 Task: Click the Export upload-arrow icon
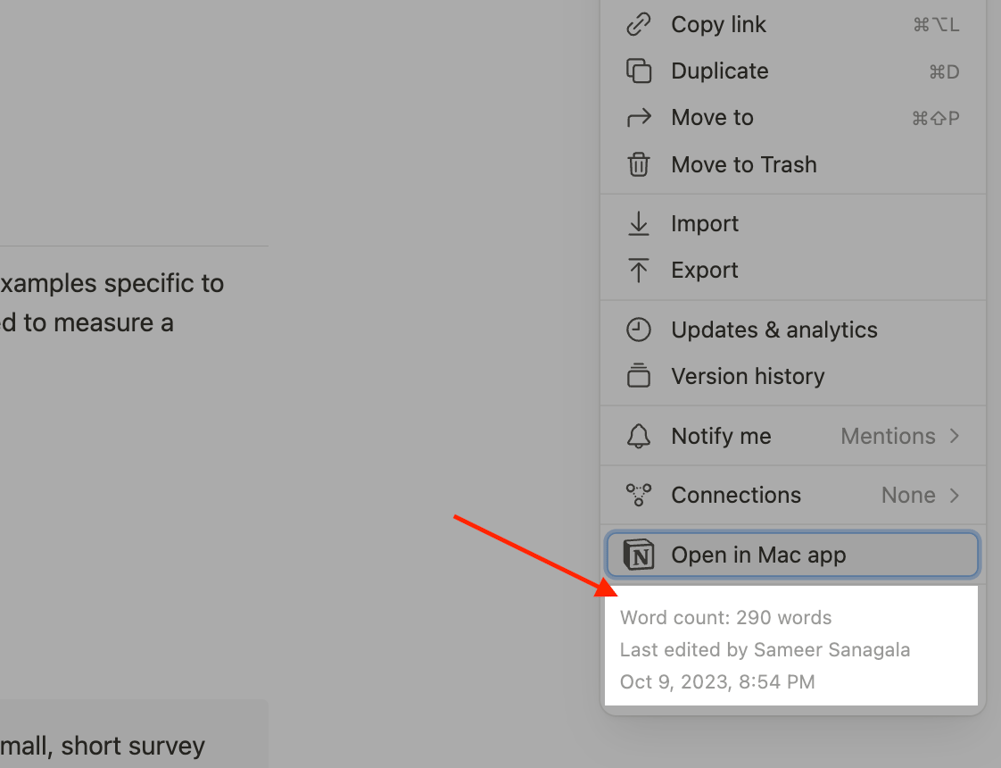tap(638, 270)
